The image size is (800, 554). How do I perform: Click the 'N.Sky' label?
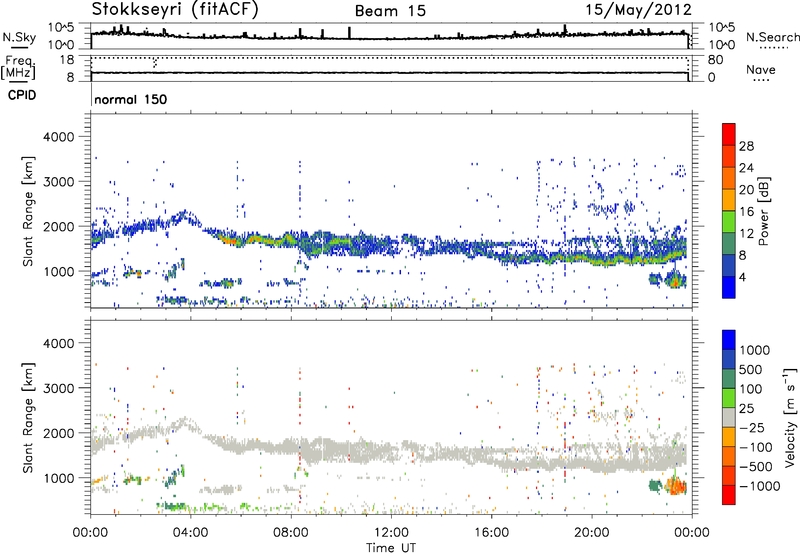19,37
